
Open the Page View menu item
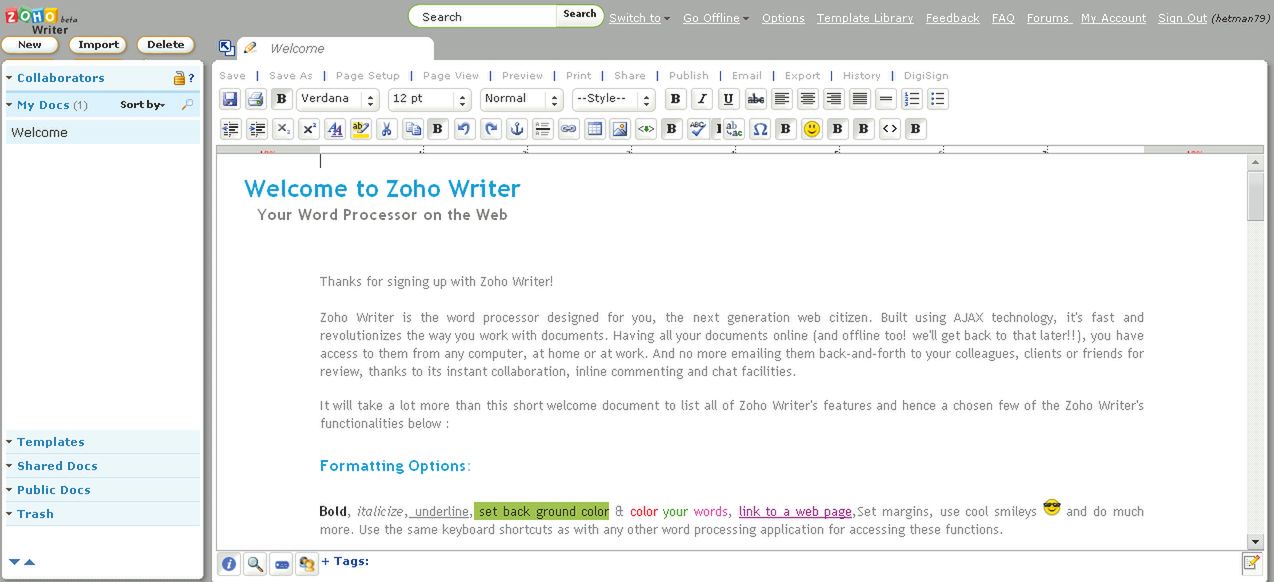tap(451, 76)
